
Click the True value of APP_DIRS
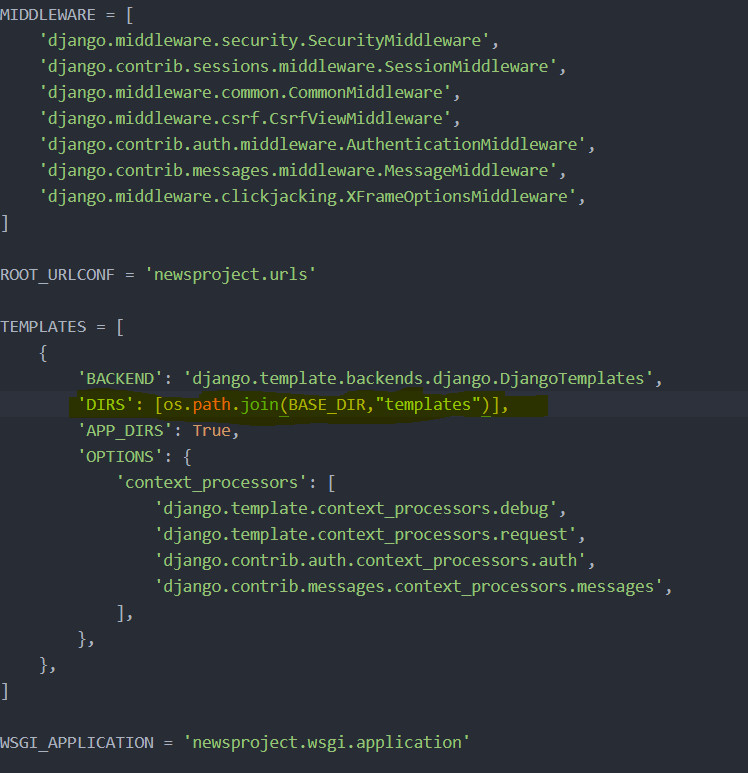point(212,431)
